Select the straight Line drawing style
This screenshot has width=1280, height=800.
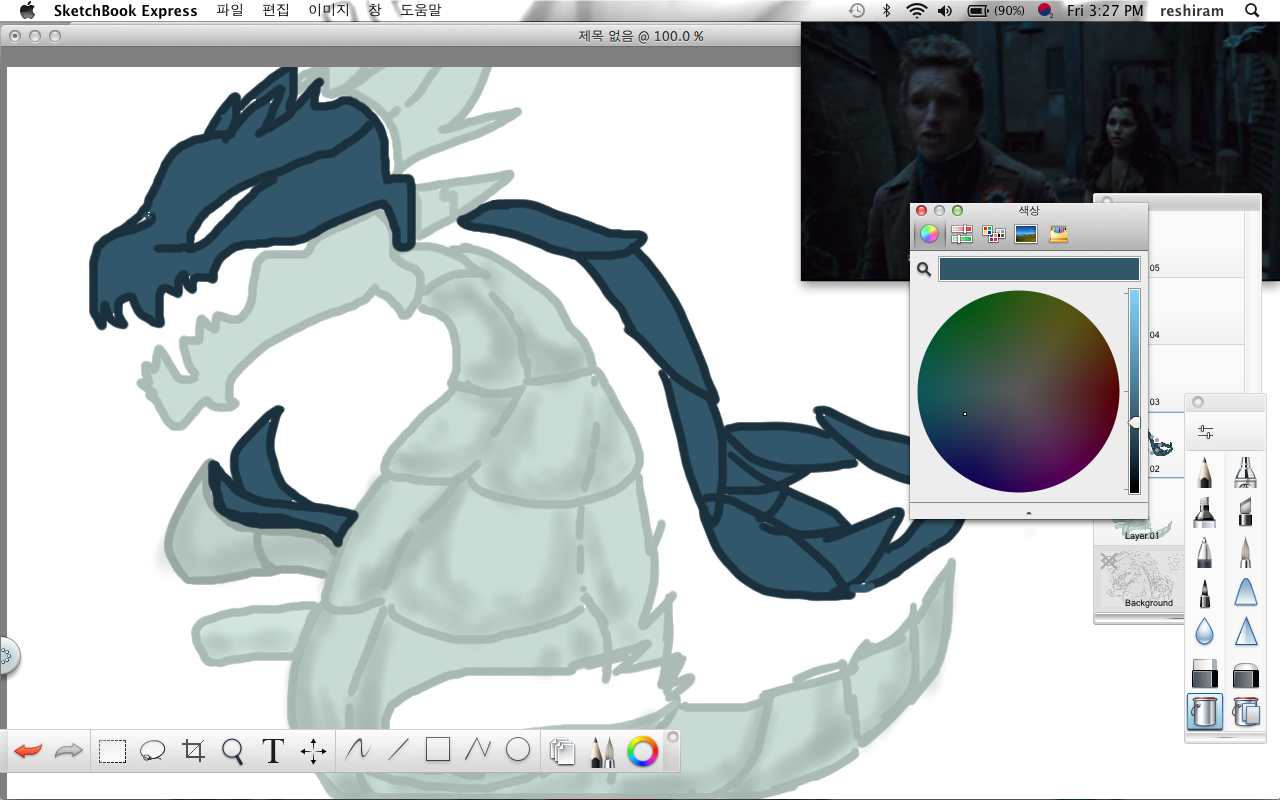[398, 750]
